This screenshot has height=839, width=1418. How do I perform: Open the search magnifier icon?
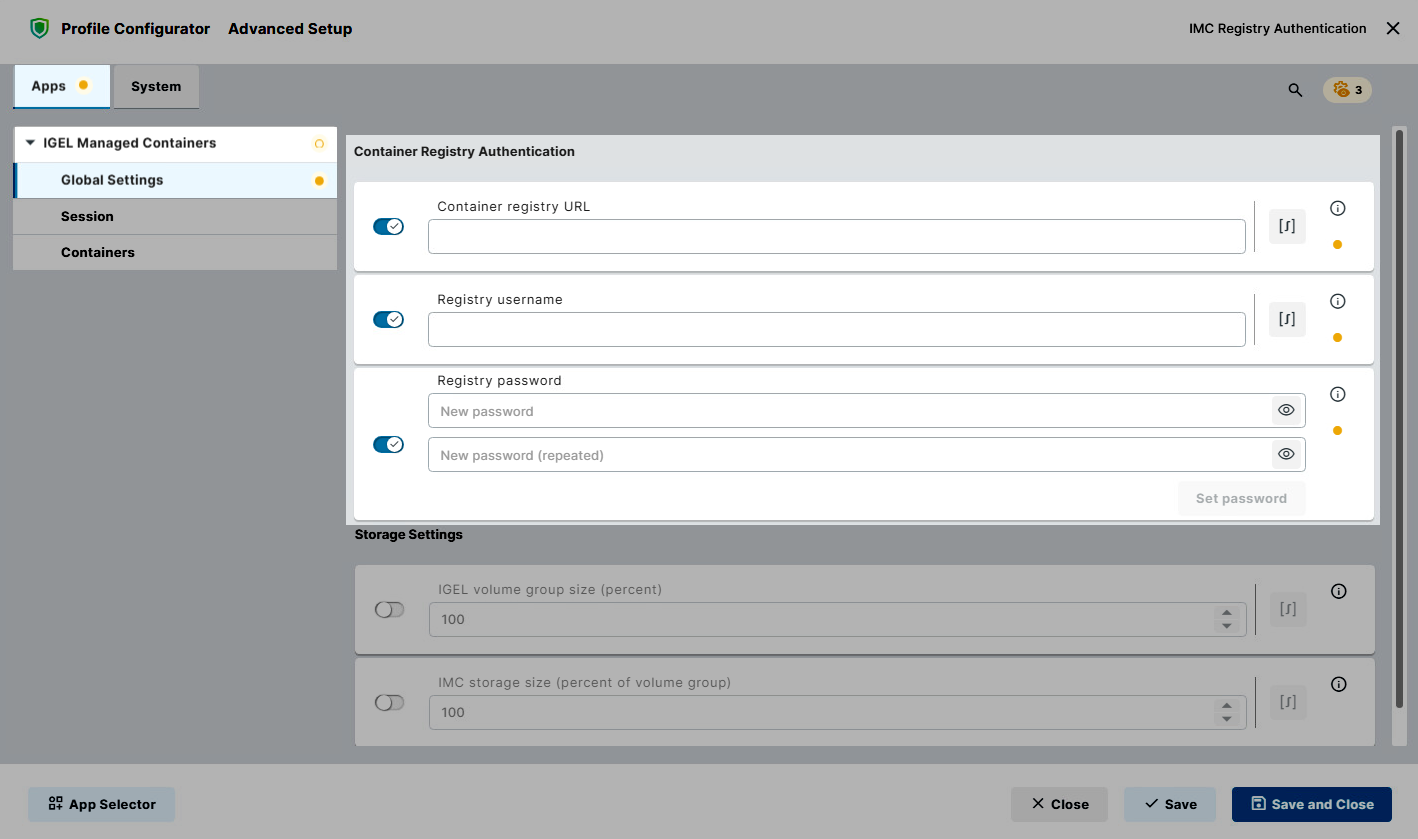[x=1295, y=90]
